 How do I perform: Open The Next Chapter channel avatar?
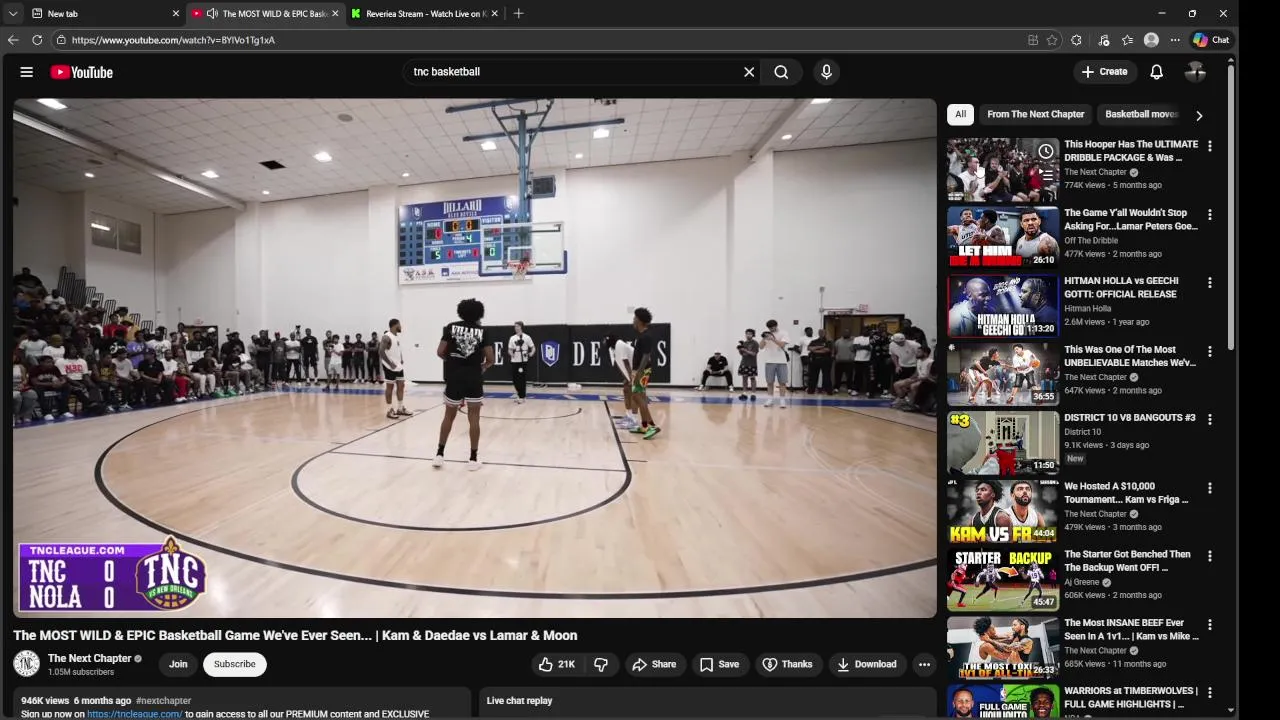click(x=27, y=664)
